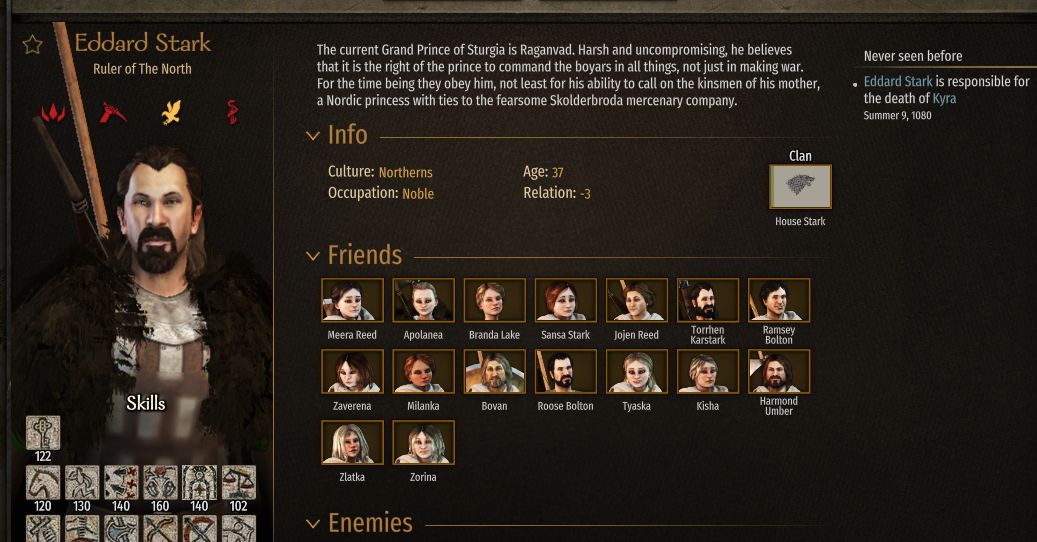The height and width of the screenshot is (542, 1037).
Task: Click the yellow eagle trait icon
Action: [x=171, y=112]
